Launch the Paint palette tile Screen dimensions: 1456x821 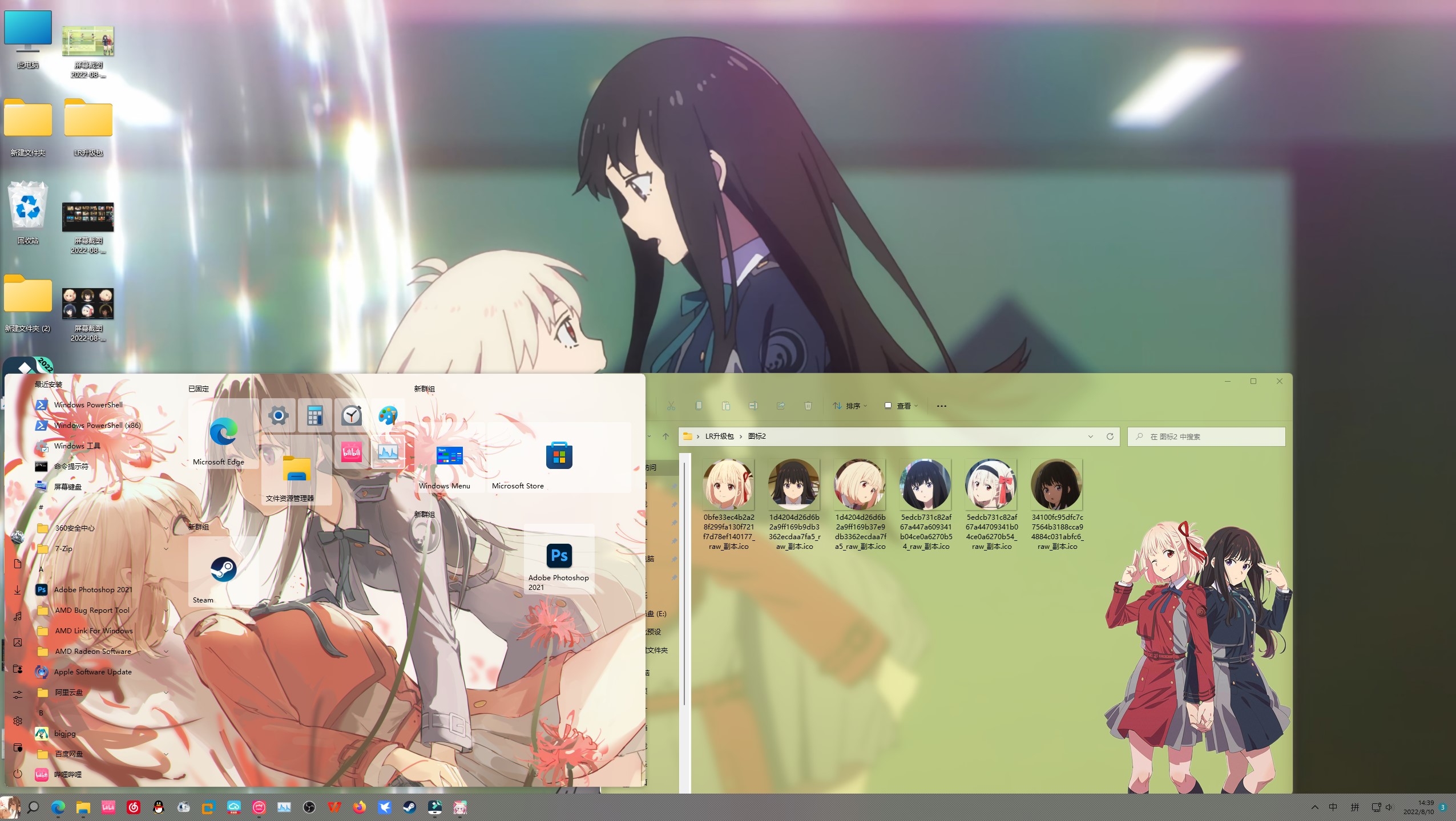(x=388, y=415)
